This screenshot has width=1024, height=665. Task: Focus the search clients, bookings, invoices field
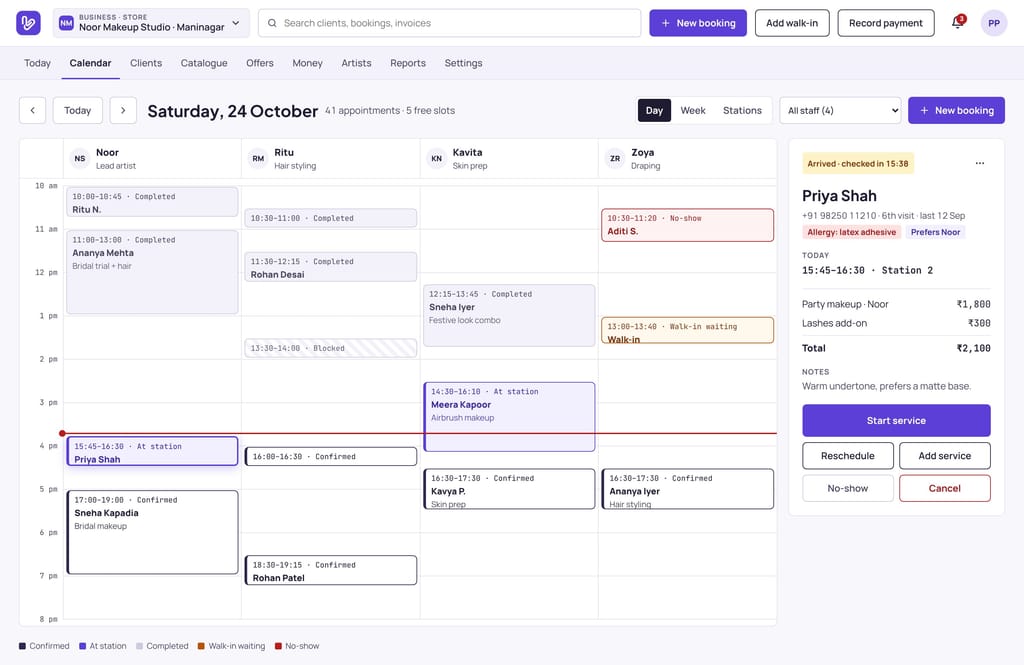pos(449,23)
